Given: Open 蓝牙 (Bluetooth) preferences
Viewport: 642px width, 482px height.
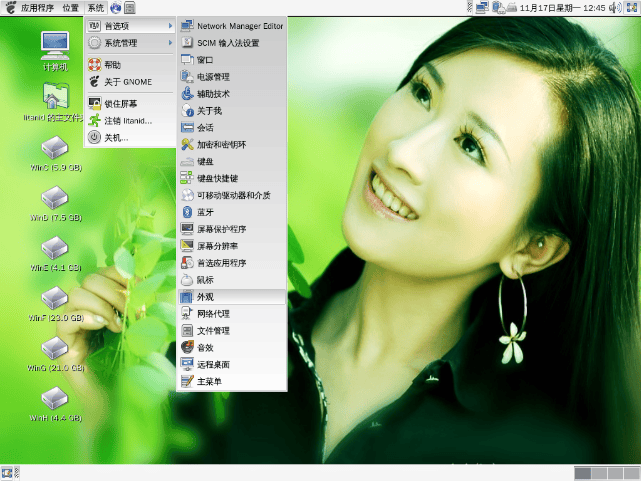Looking at the screenshot, I should (x=207, y=212).
